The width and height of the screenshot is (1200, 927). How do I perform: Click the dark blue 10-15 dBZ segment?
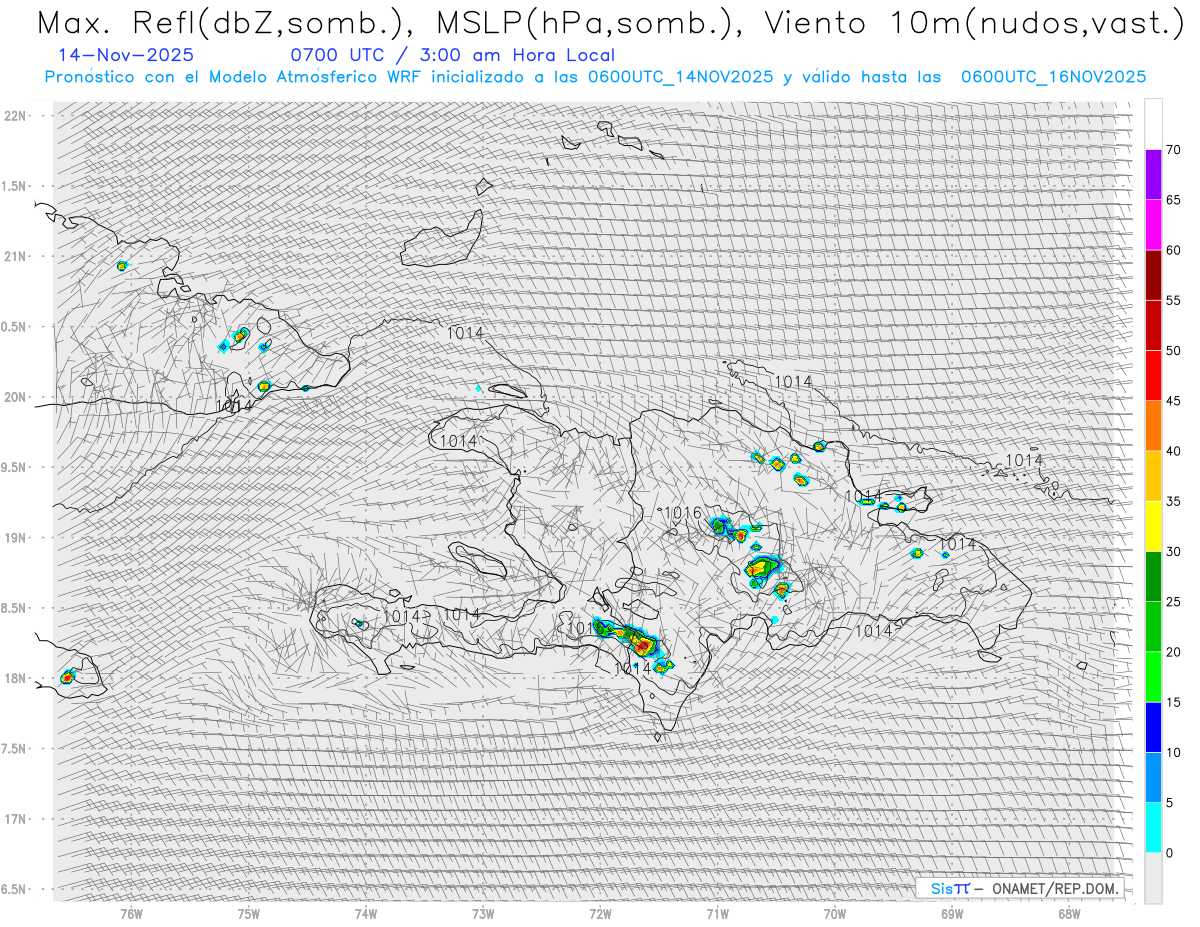coord(1153,727)
